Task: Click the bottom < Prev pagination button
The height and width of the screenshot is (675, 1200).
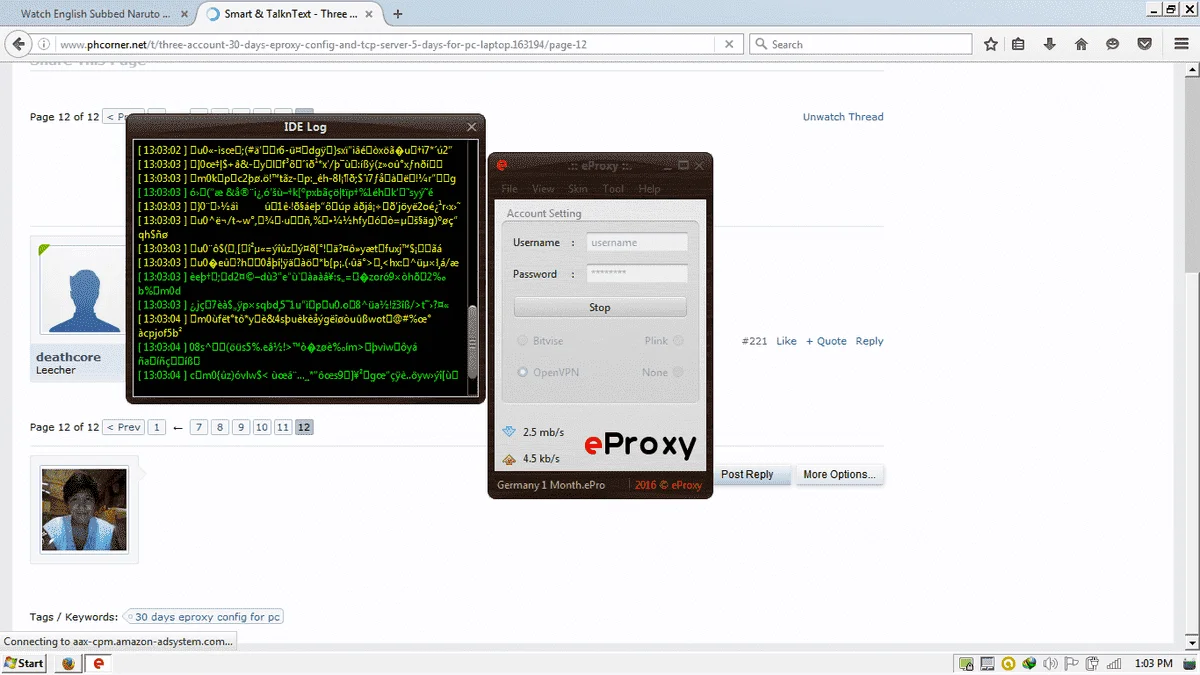Action: (x=124, y=427)
